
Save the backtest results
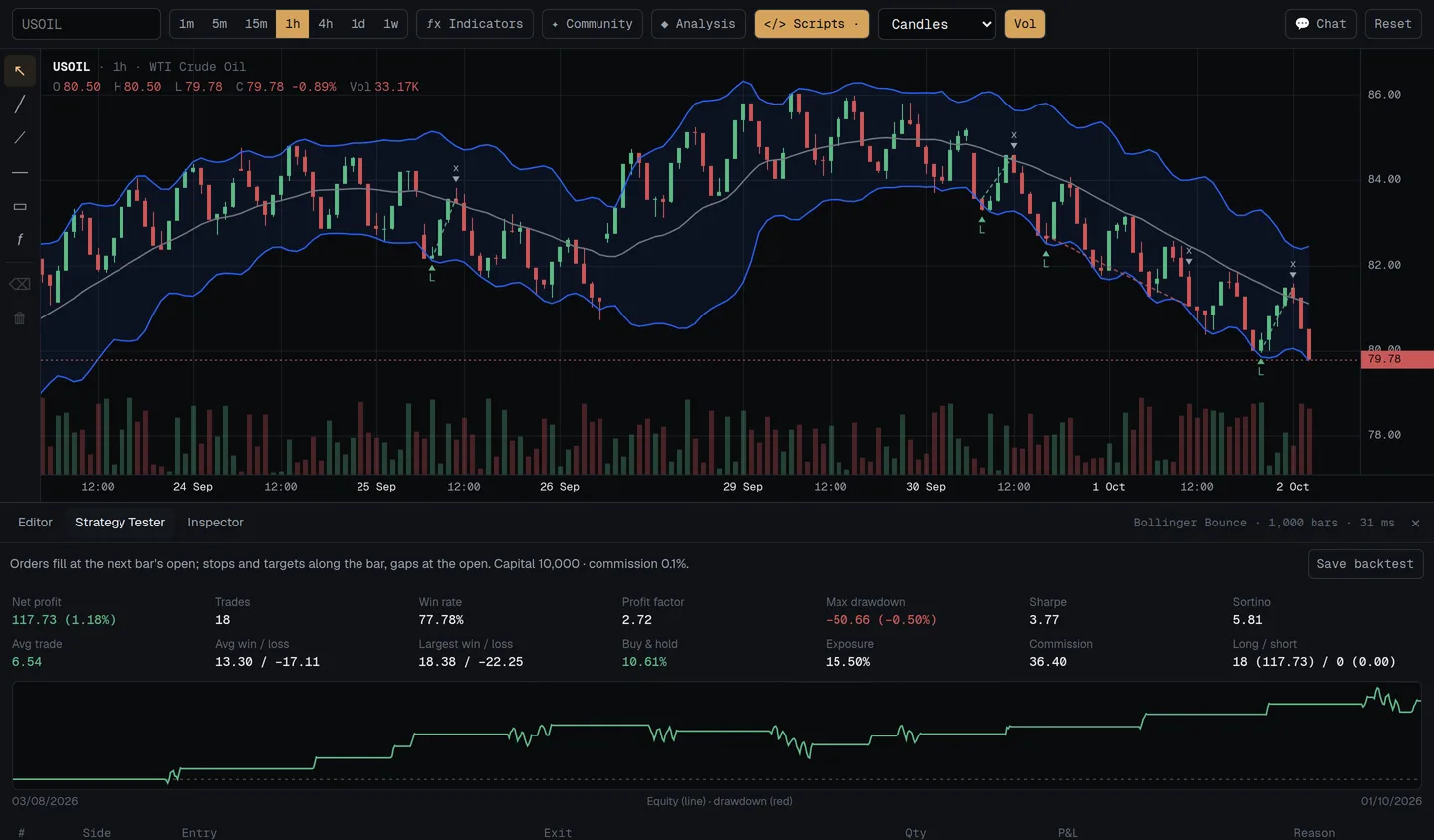click(1365, 564)
